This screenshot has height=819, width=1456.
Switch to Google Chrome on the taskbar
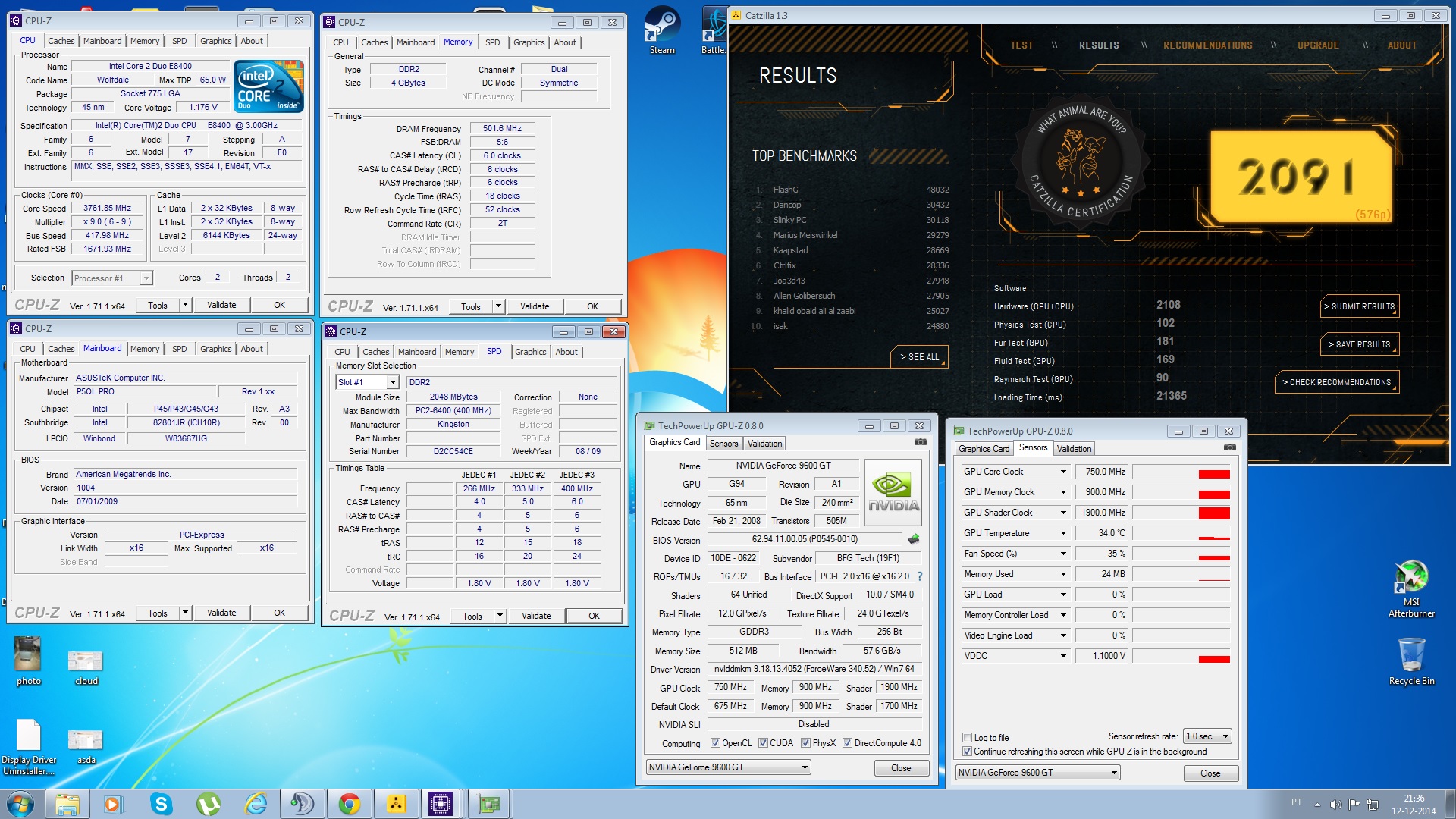click(349, 804)
